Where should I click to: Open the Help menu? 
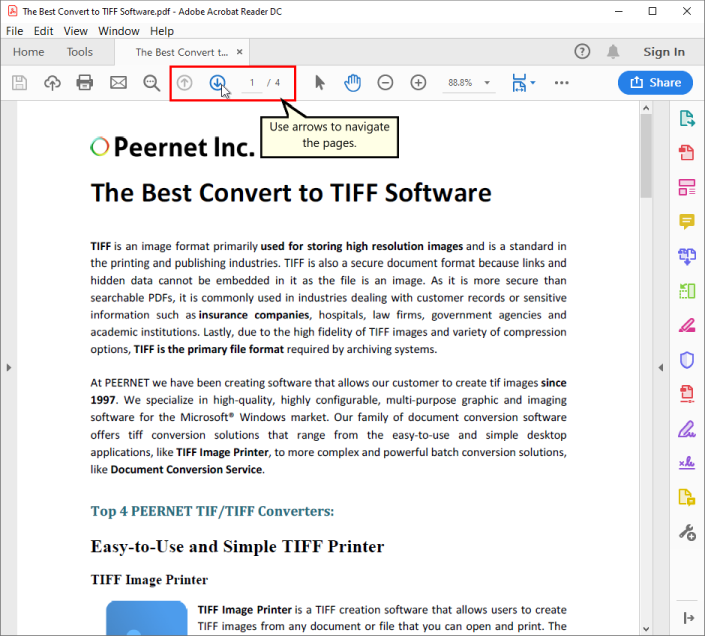pyautogui.click(x=162, y=31)
